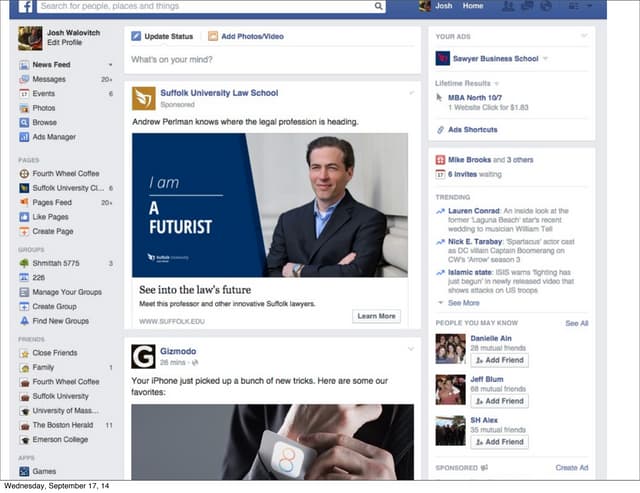The height and width of the screenshot is (493, 640).
Task: Click the search magnifier icon
Action: [x=378, y=6]
